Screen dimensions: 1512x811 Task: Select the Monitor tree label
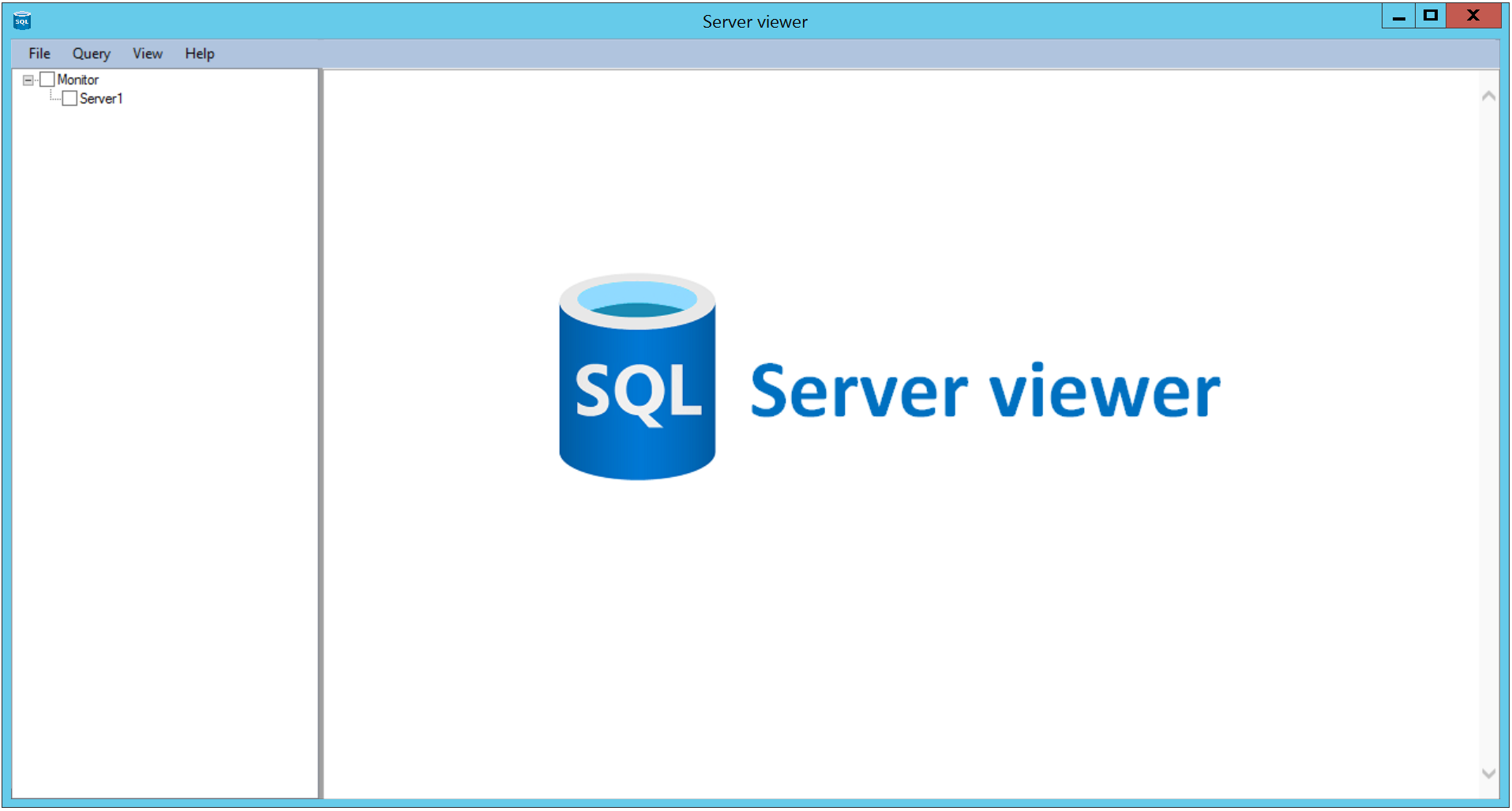pos(78,80)
